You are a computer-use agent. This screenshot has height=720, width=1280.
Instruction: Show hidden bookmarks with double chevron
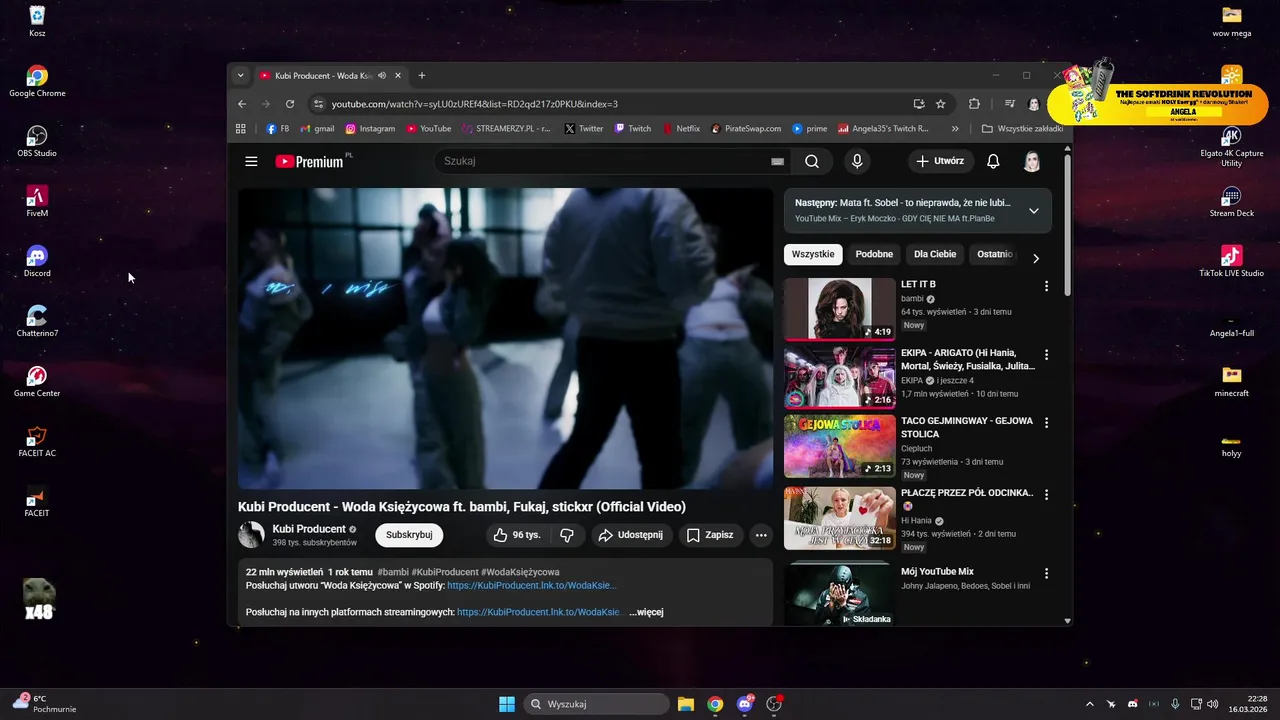955,129
